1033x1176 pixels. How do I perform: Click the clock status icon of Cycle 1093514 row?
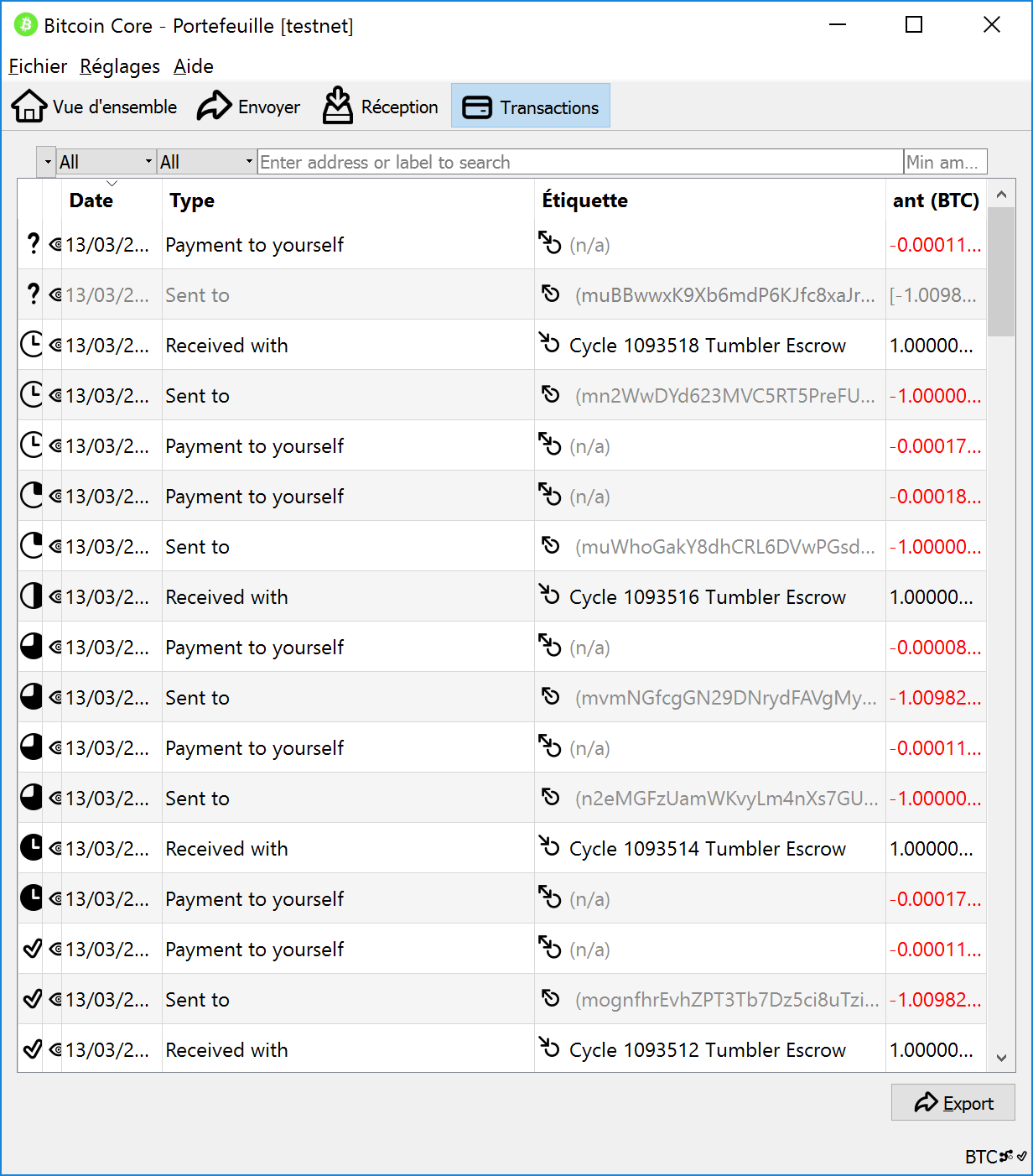[x=31, y=848]
